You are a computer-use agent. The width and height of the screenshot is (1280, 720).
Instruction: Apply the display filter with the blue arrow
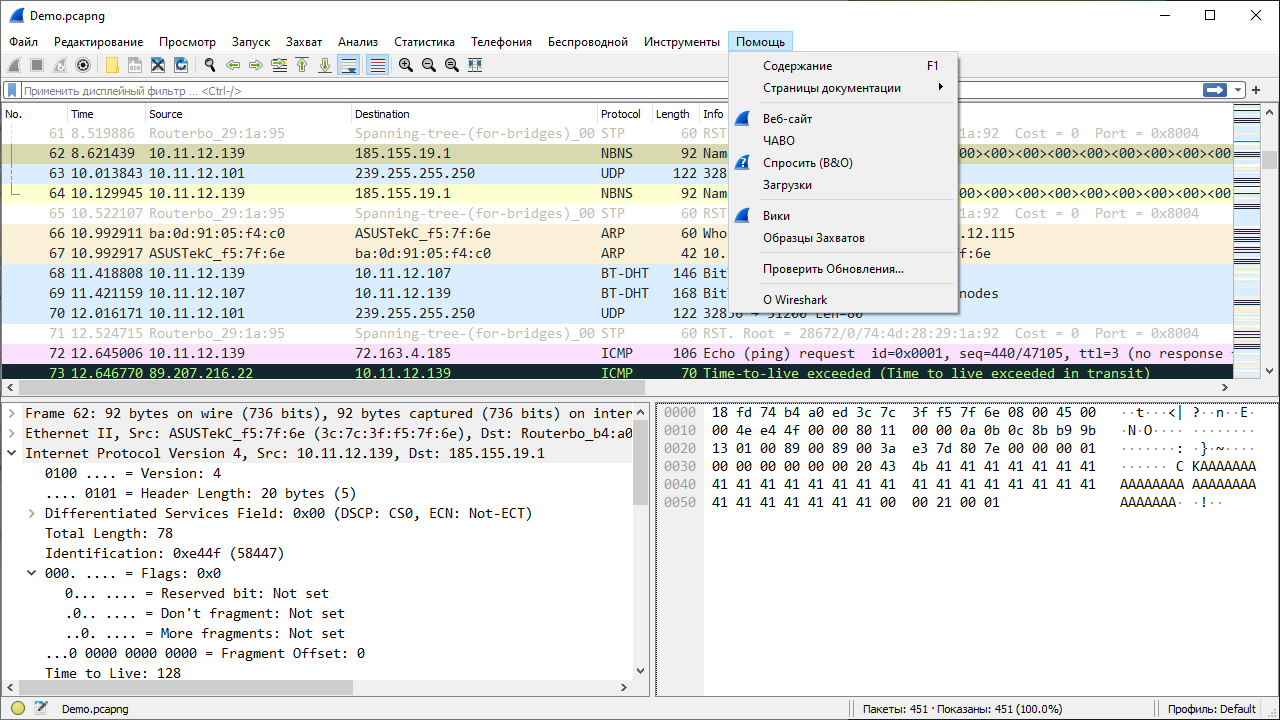[1215, 90]
